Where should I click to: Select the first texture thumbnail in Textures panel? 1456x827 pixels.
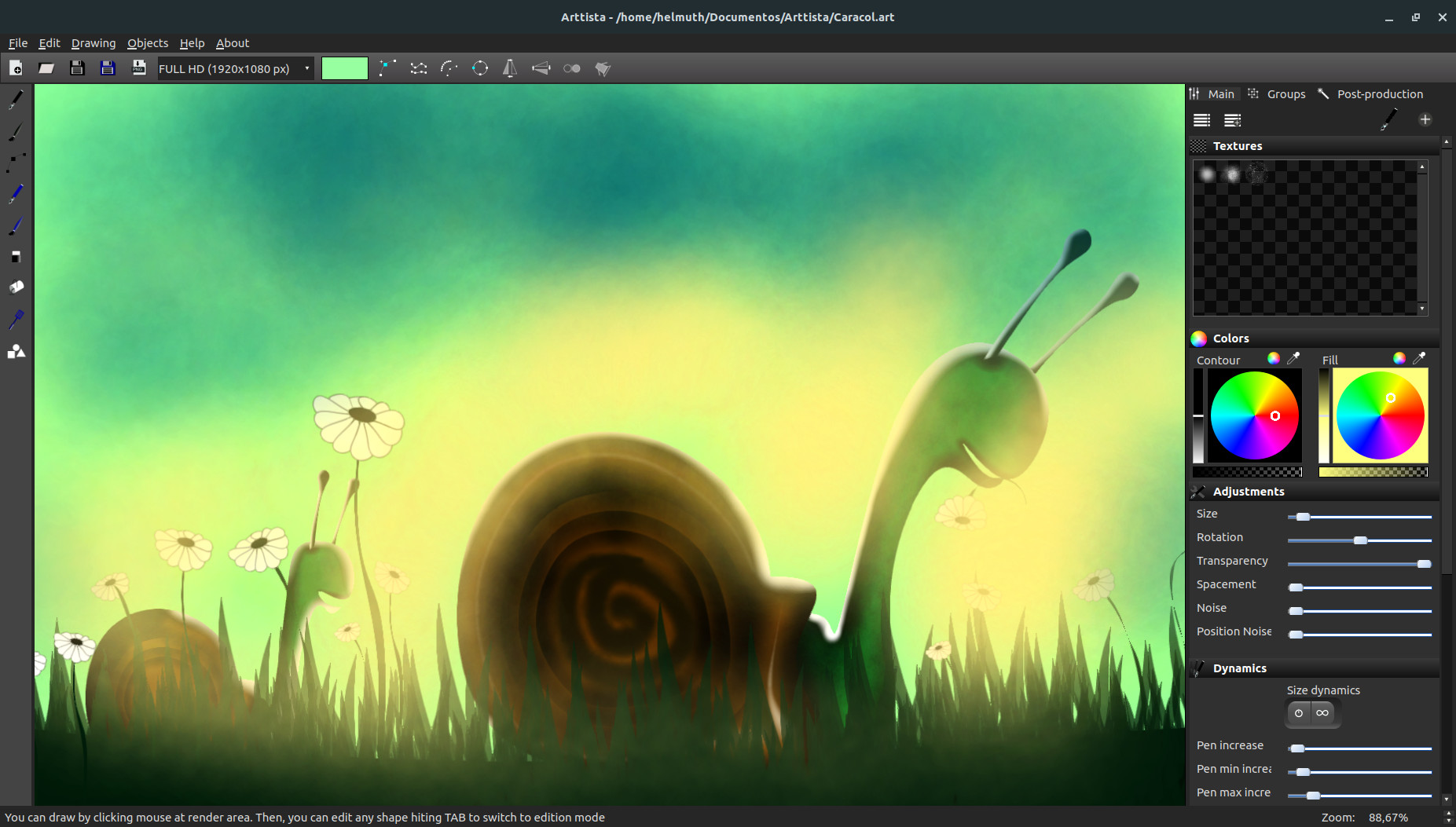pos(1208,174)
